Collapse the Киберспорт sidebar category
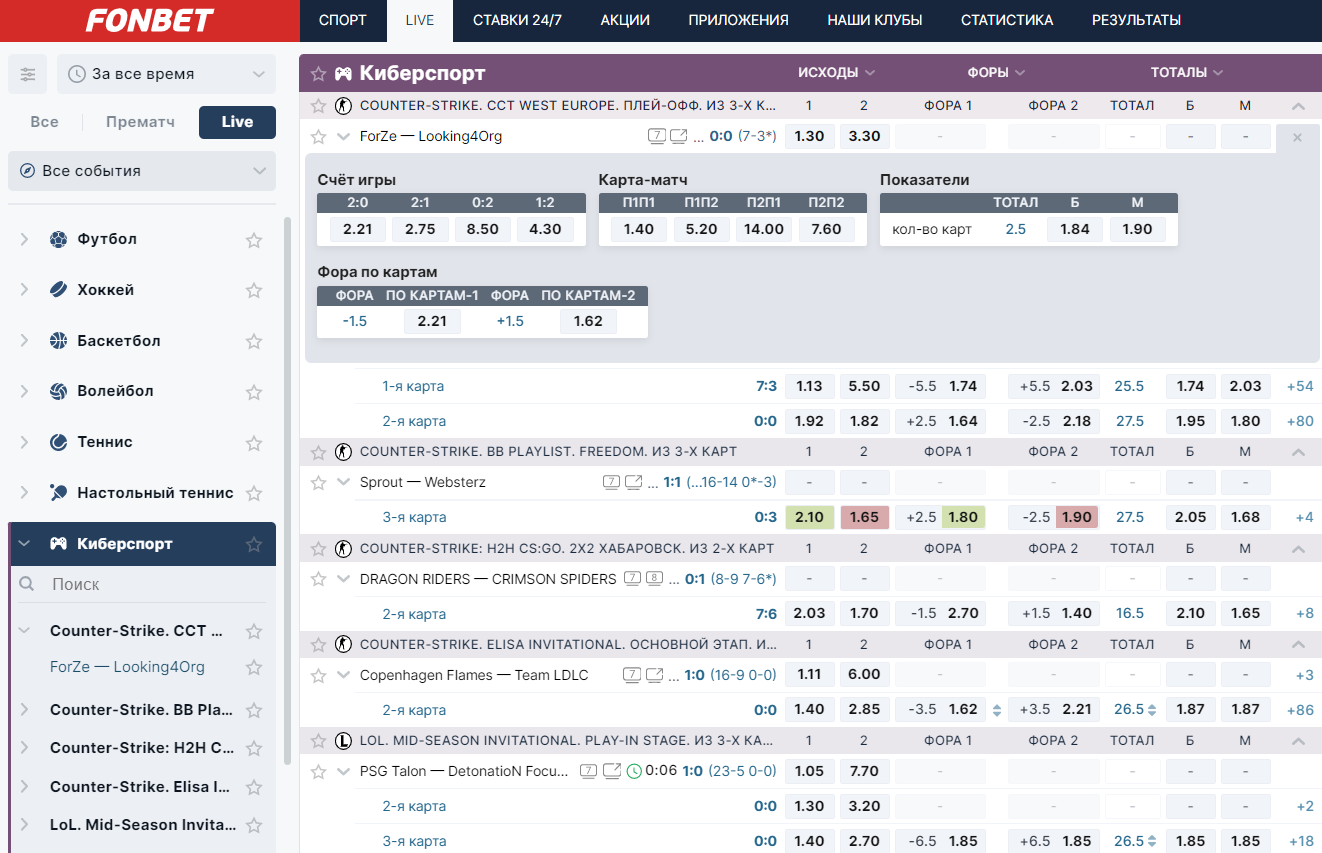The height and width of the screenshot is (853, 1322). (x=24, y=544)
